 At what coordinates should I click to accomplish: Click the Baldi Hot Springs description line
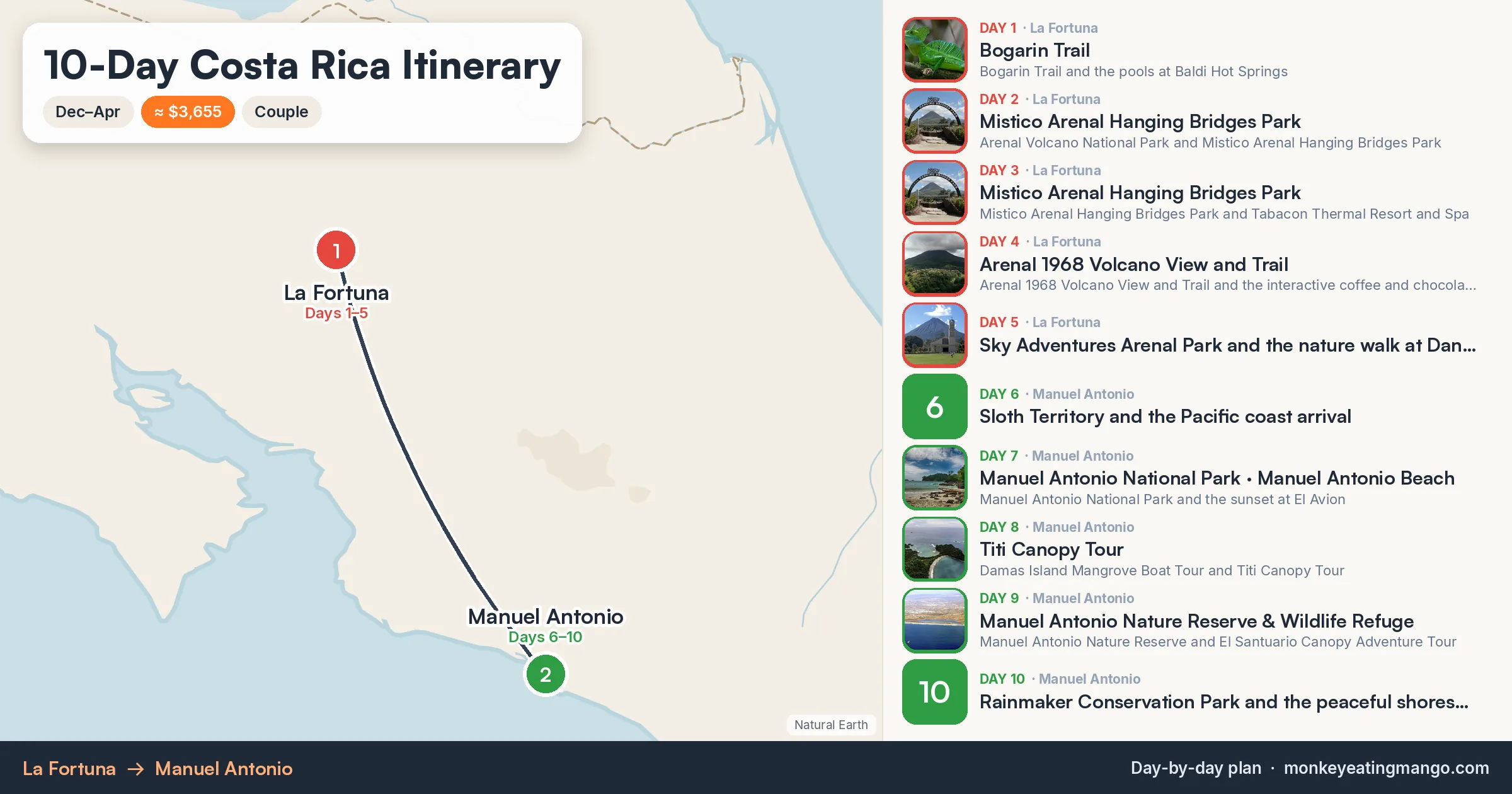(1133, 71)
